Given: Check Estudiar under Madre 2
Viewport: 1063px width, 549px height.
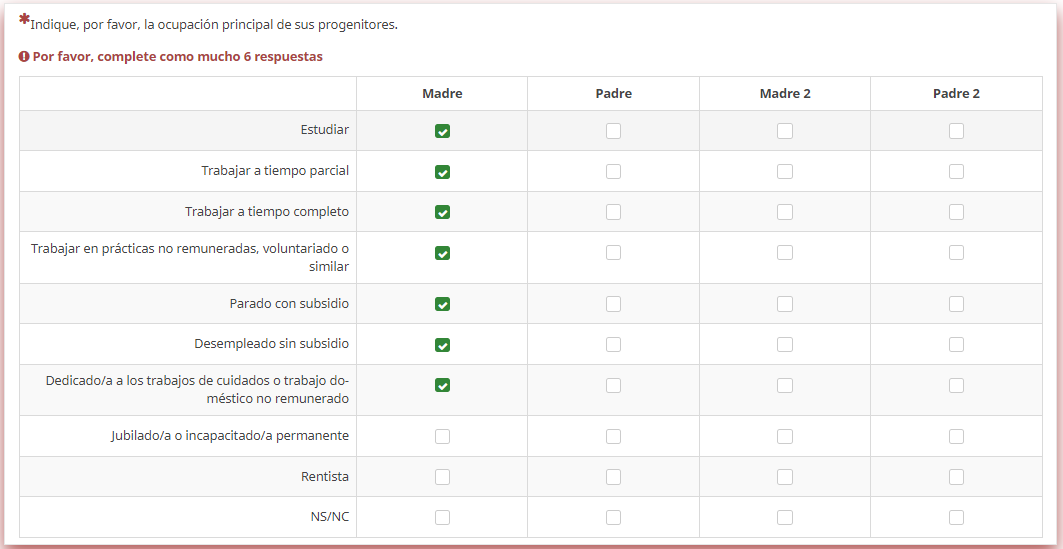Looking at the screenshot, I should pos(784,131).
